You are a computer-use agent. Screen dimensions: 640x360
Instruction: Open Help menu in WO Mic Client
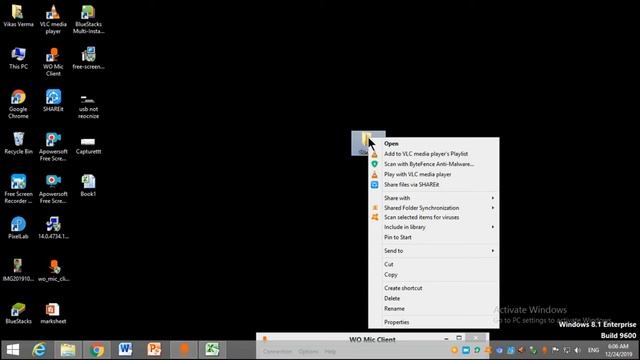pyautogui.click(x=330, y=351)
